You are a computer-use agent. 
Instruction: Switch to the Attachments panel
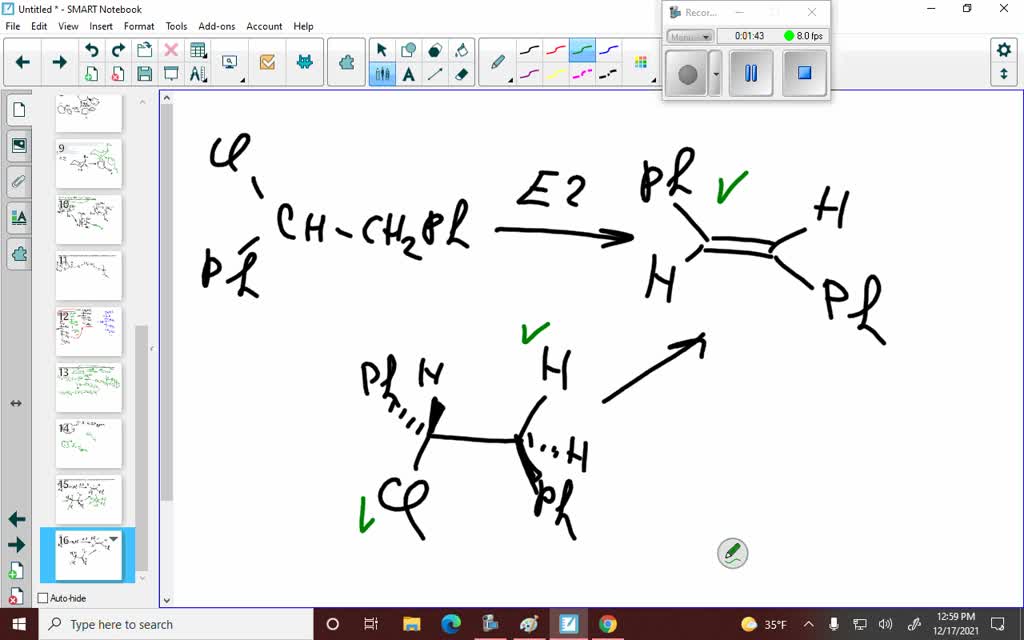point(19,181)
